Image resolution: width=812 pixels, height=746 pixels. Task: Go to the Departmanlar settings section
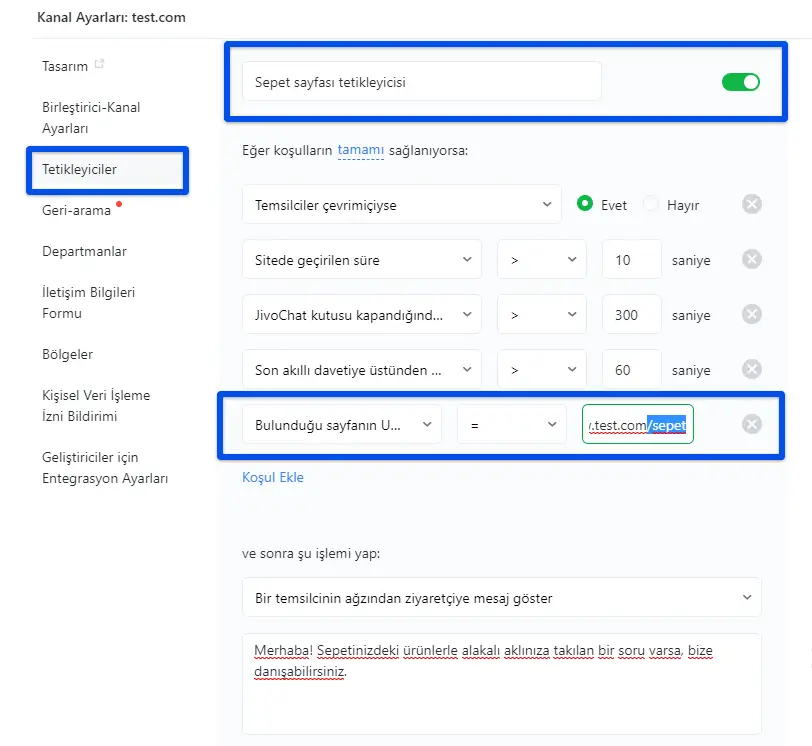coord(84,251)
